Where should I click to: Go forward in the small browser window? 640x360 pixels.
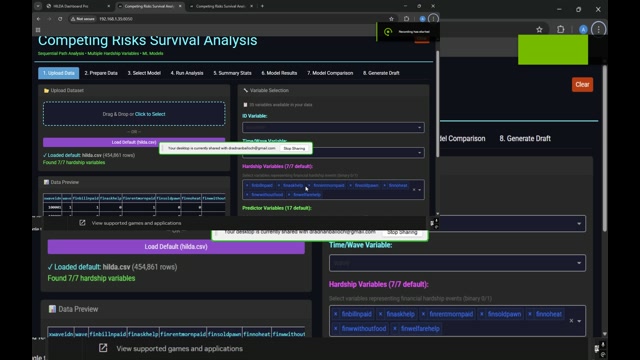point(49,19)
